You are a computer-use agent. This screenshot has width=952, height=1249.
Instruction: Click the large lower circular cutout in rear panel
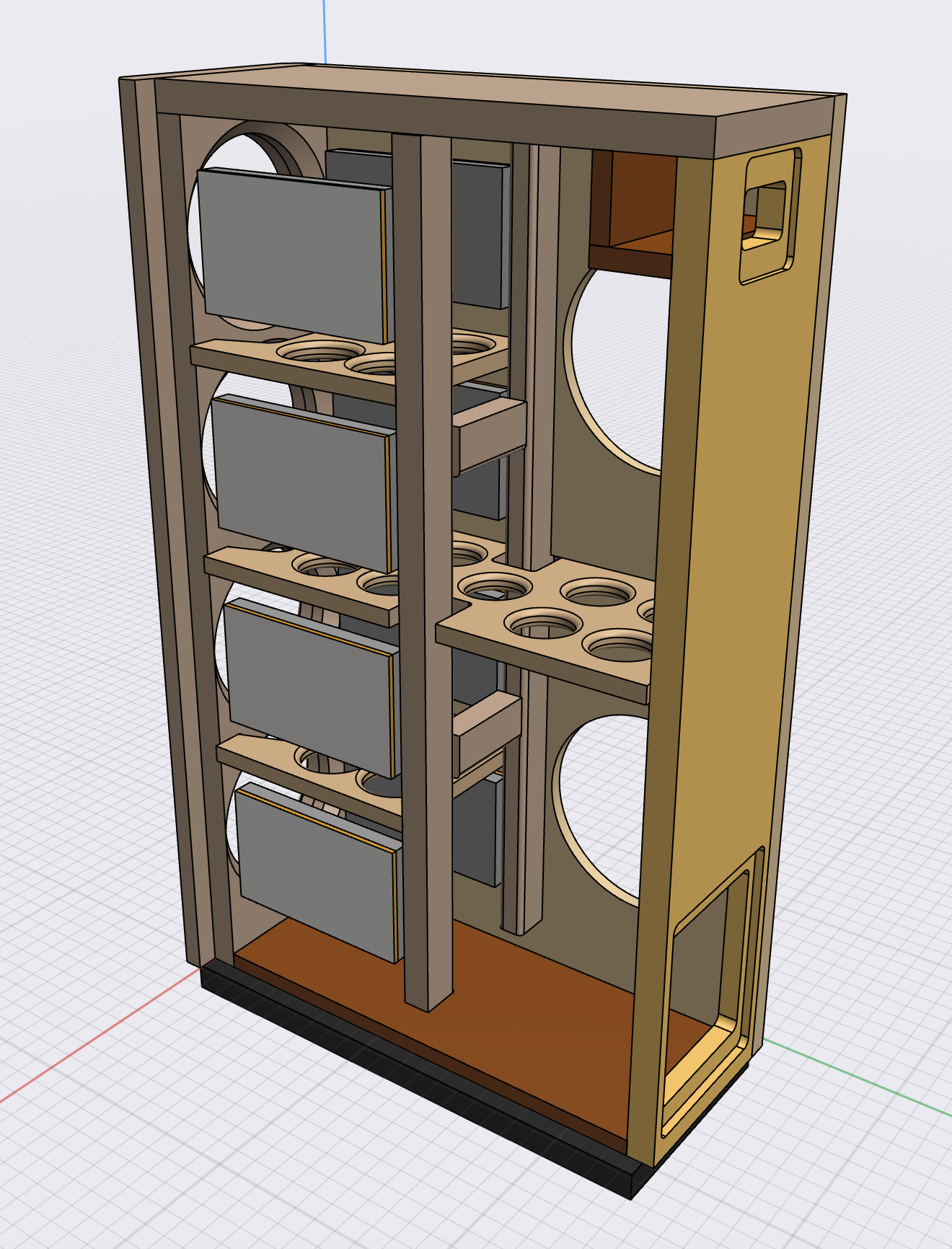pyautogui.click(x=602, y=808)
